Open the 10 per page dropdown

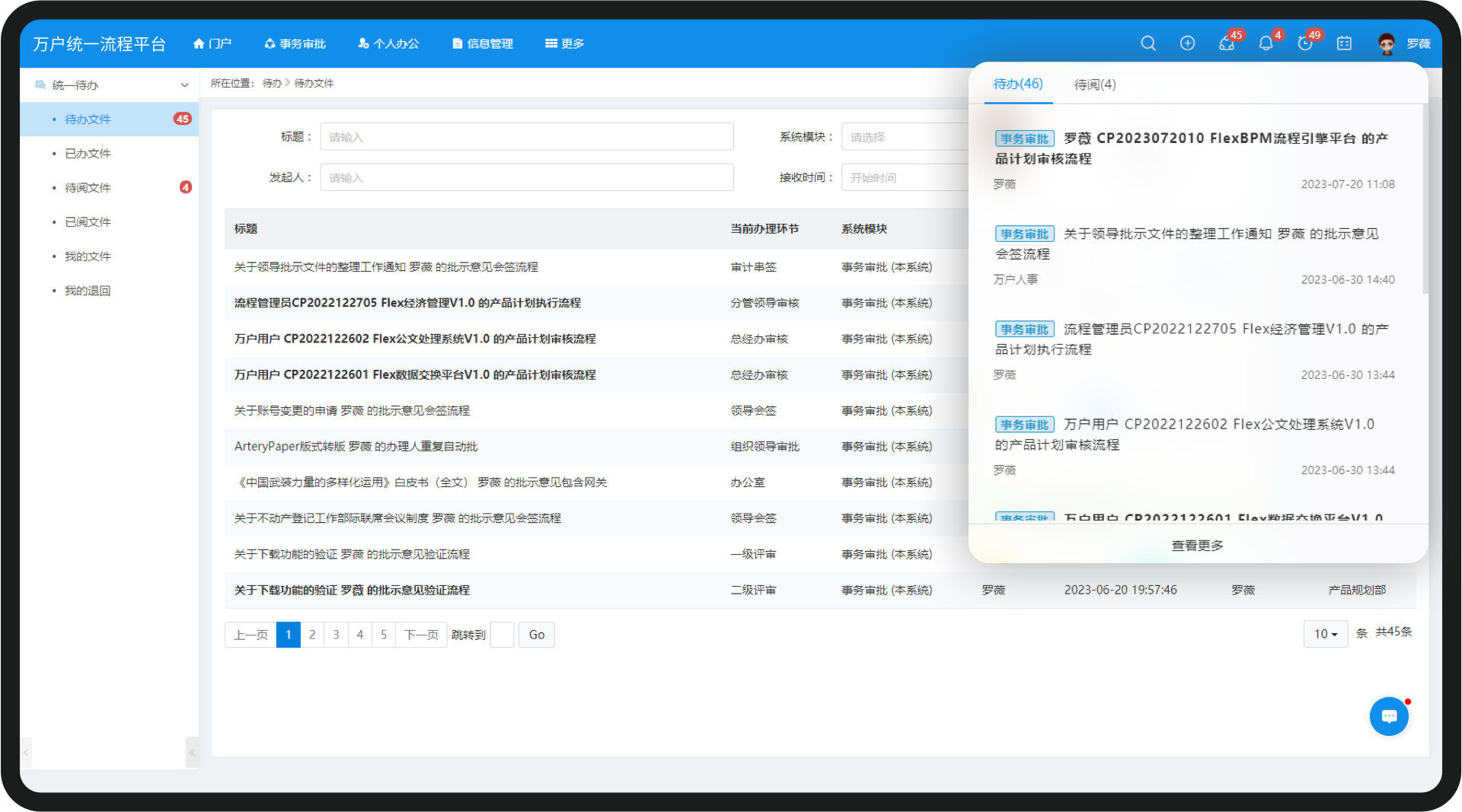(1326, 634)
